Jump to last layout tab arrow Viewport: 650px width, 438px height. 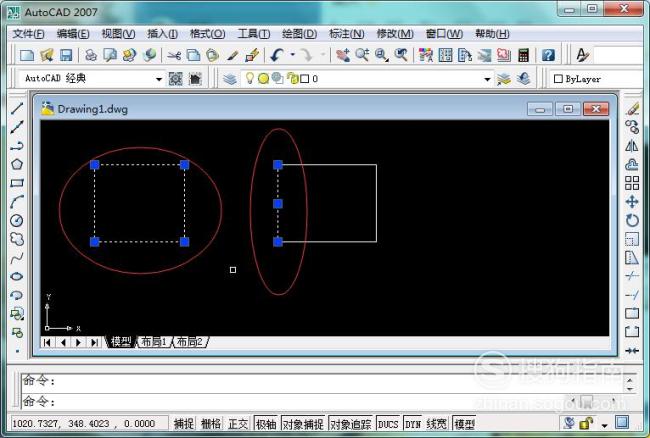pos(95,342)
